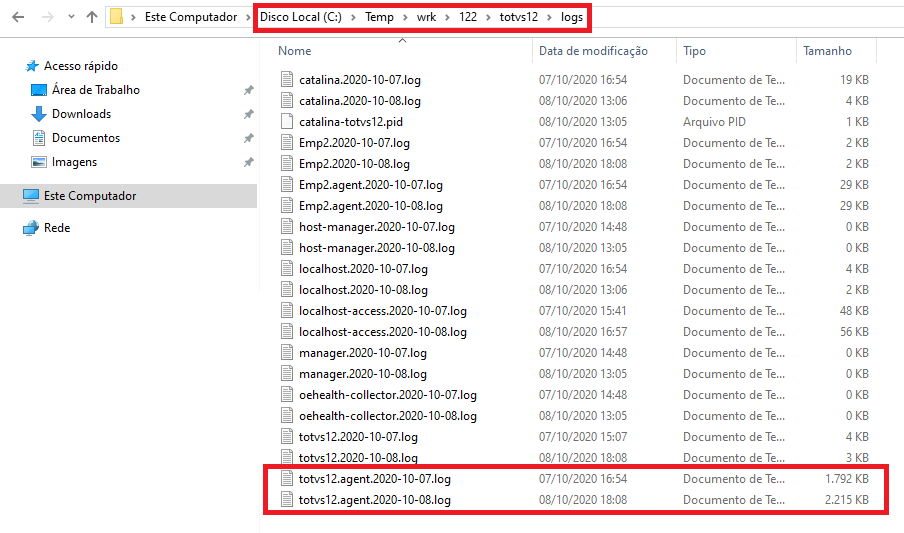Click the Downloads icon in the sidebar

tap(40, 114)
